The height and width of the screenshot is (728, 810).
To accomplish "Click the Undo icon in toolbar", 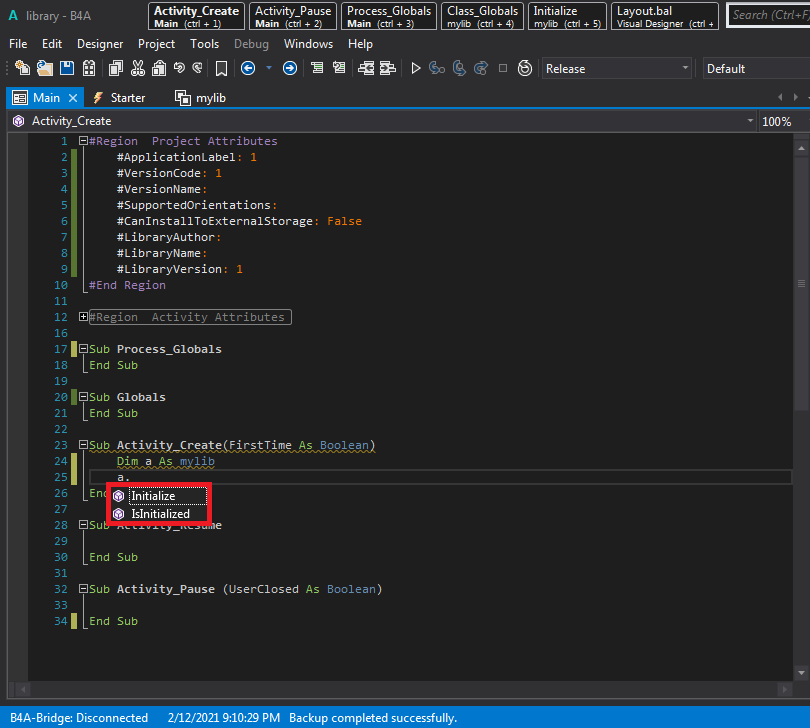I will pos(179,68).
